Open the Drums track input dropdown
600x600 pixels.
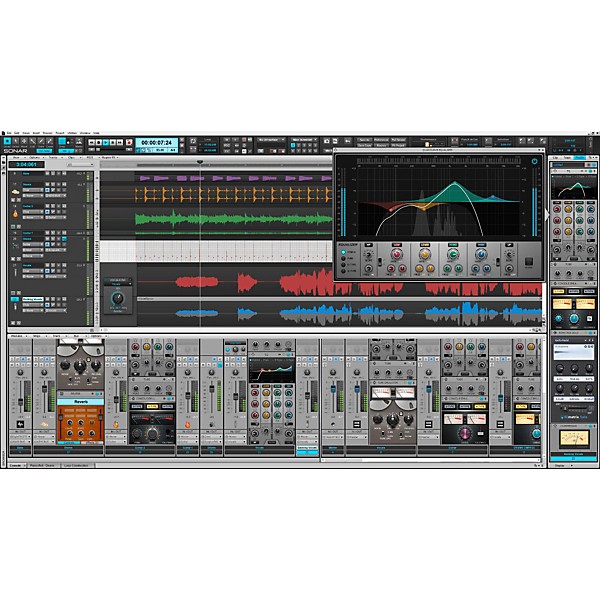tap(33, 196)
